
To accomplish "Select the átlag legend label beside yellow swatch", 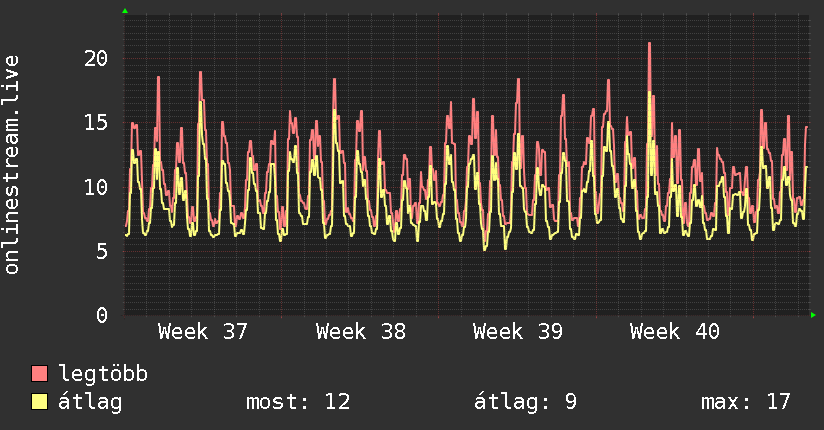I will pos(90,402).
